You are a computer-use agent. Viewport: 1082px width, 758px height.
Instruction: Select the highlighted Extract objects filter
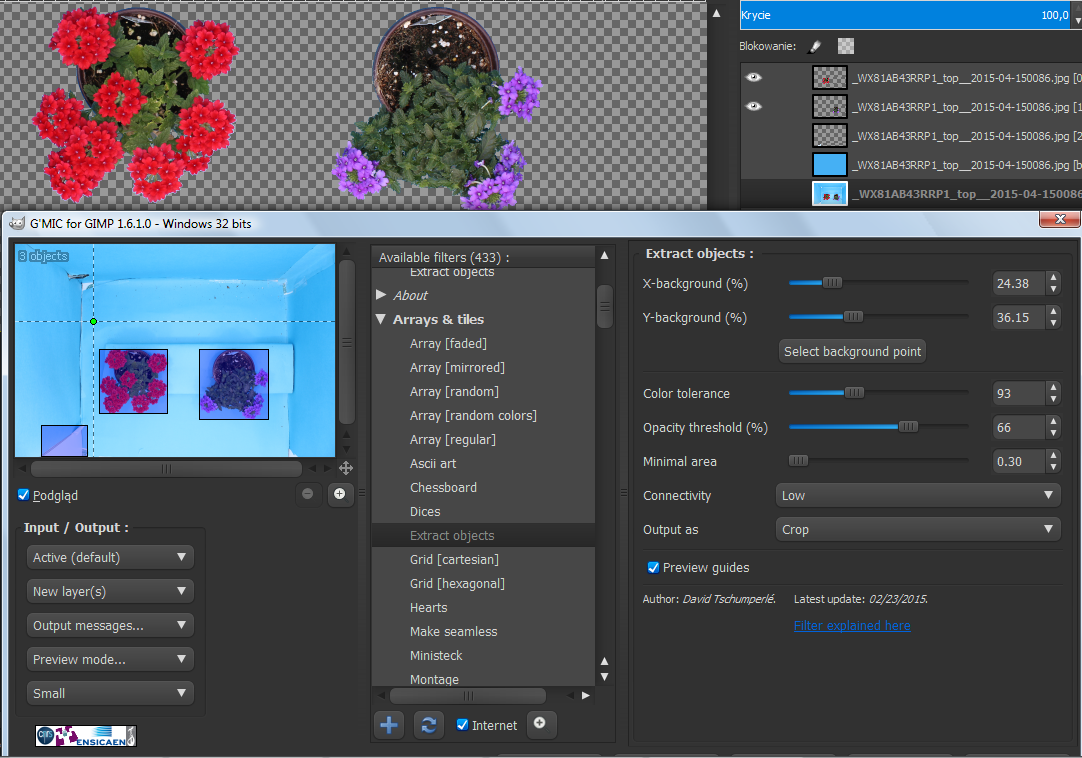click(483, 535)
